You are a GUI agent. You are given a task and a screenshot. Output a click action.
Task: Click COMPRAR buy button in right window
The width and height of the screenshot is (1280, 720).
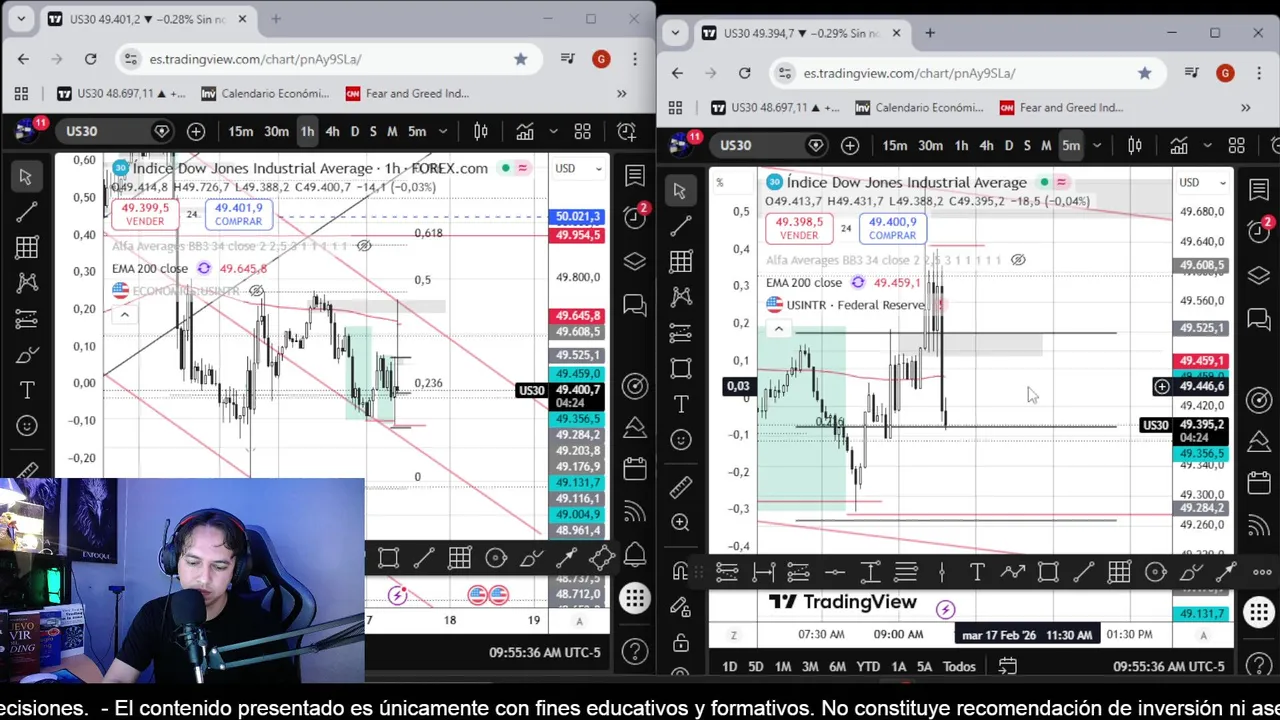point(892,228)
